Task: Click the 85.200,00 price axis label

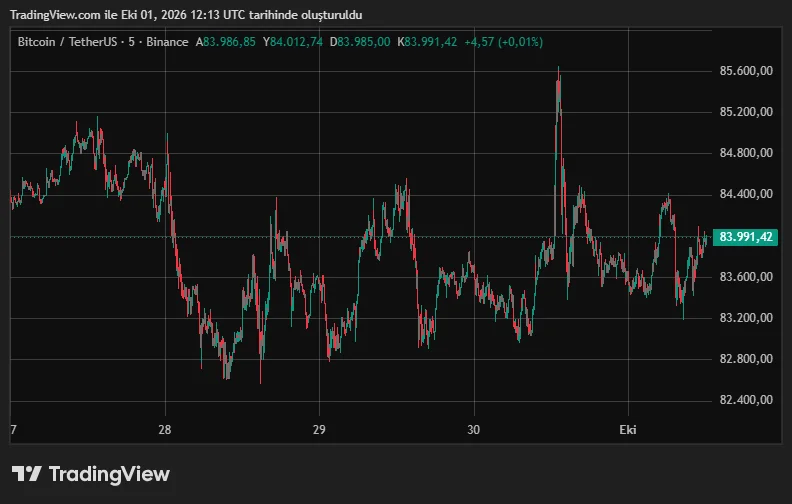Action: [746, 112]
